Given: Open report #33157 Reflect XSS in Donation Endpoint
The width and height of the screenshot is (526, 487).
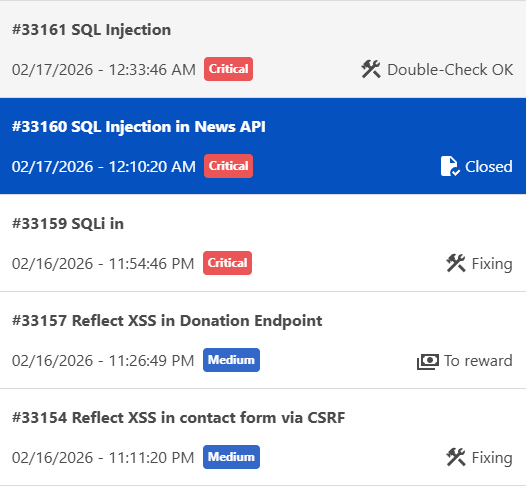Looking at the screenshot, I should pos(263,340).
